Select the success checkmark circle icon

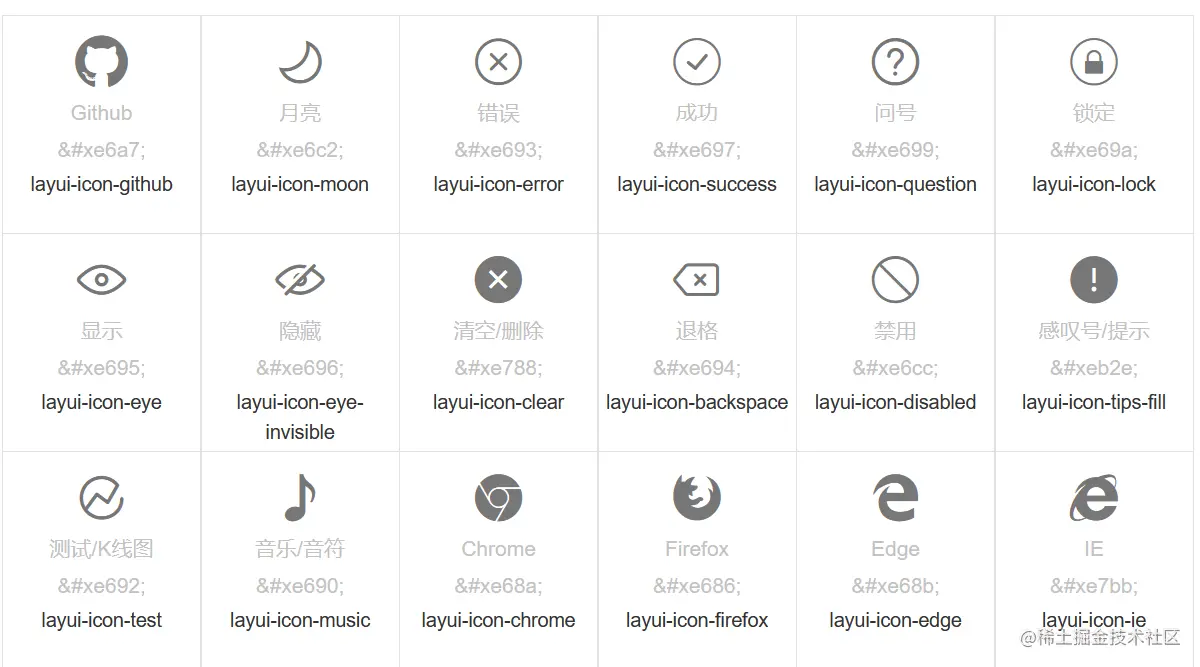tap(697, 62)
